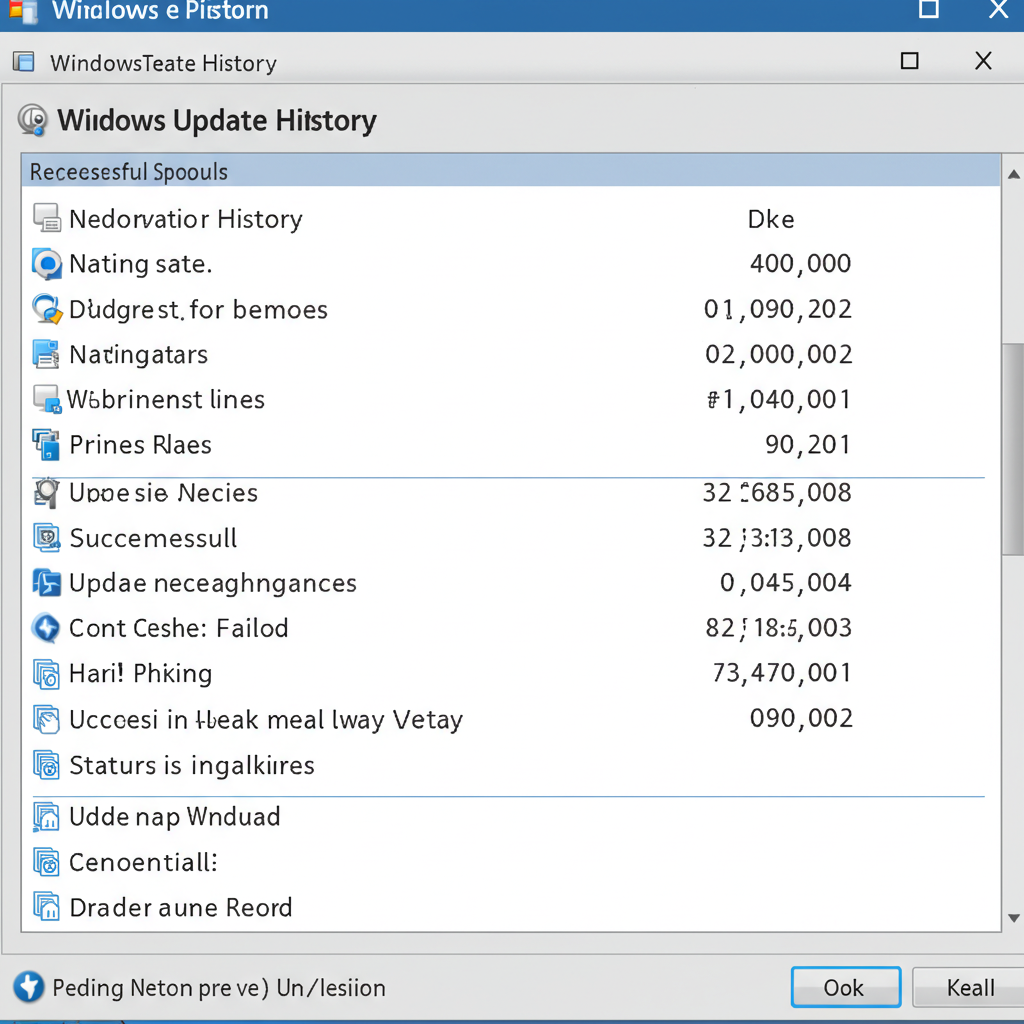Image resolution: width=1024 pixels, height=1024 pixels.
Task: Click the Uccoesi in tbeak meal icon
Action: [x=46, y=720]
